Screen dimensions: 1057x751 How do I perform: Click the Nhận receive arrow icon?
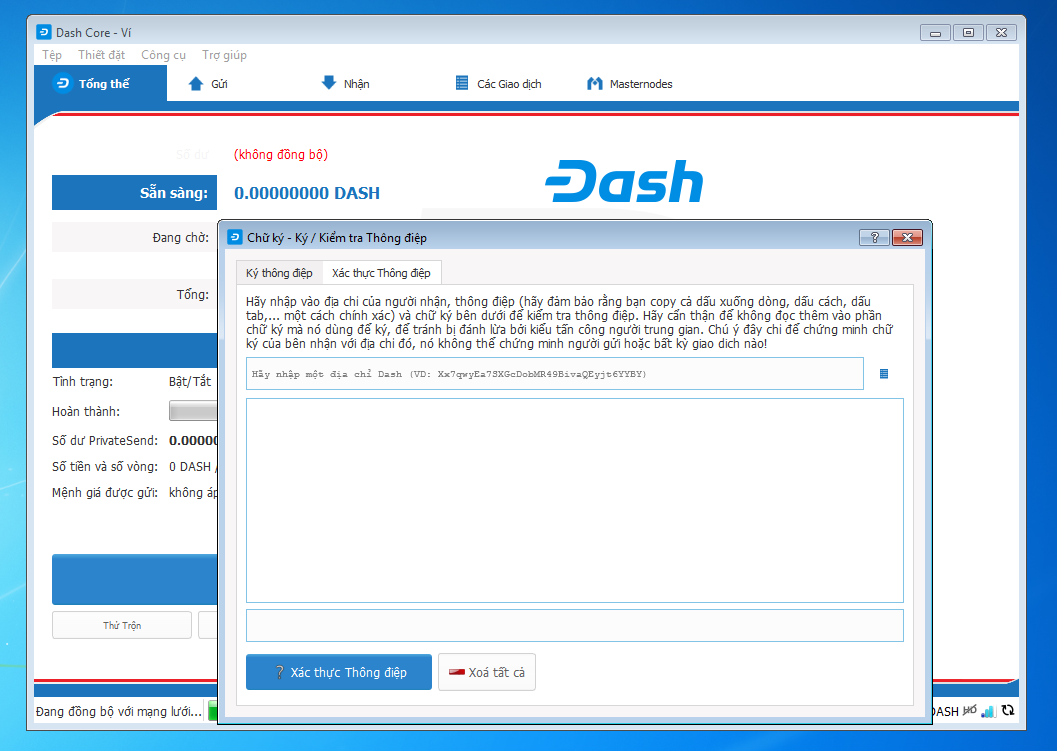coord(328,83)
